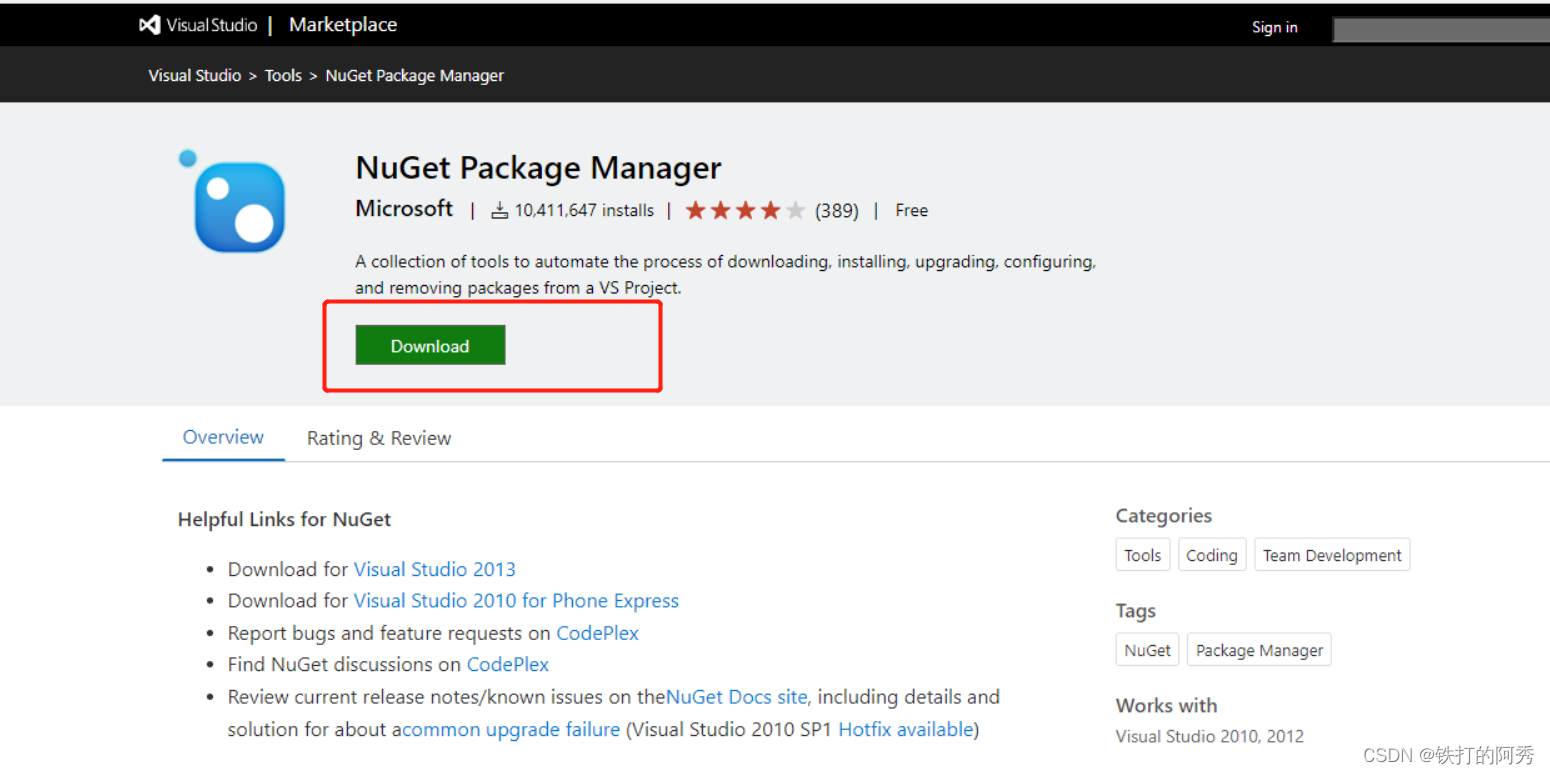Select the Package Manager tag
Viewport: 1550px width, 774px height.
tap(1258, 649)
